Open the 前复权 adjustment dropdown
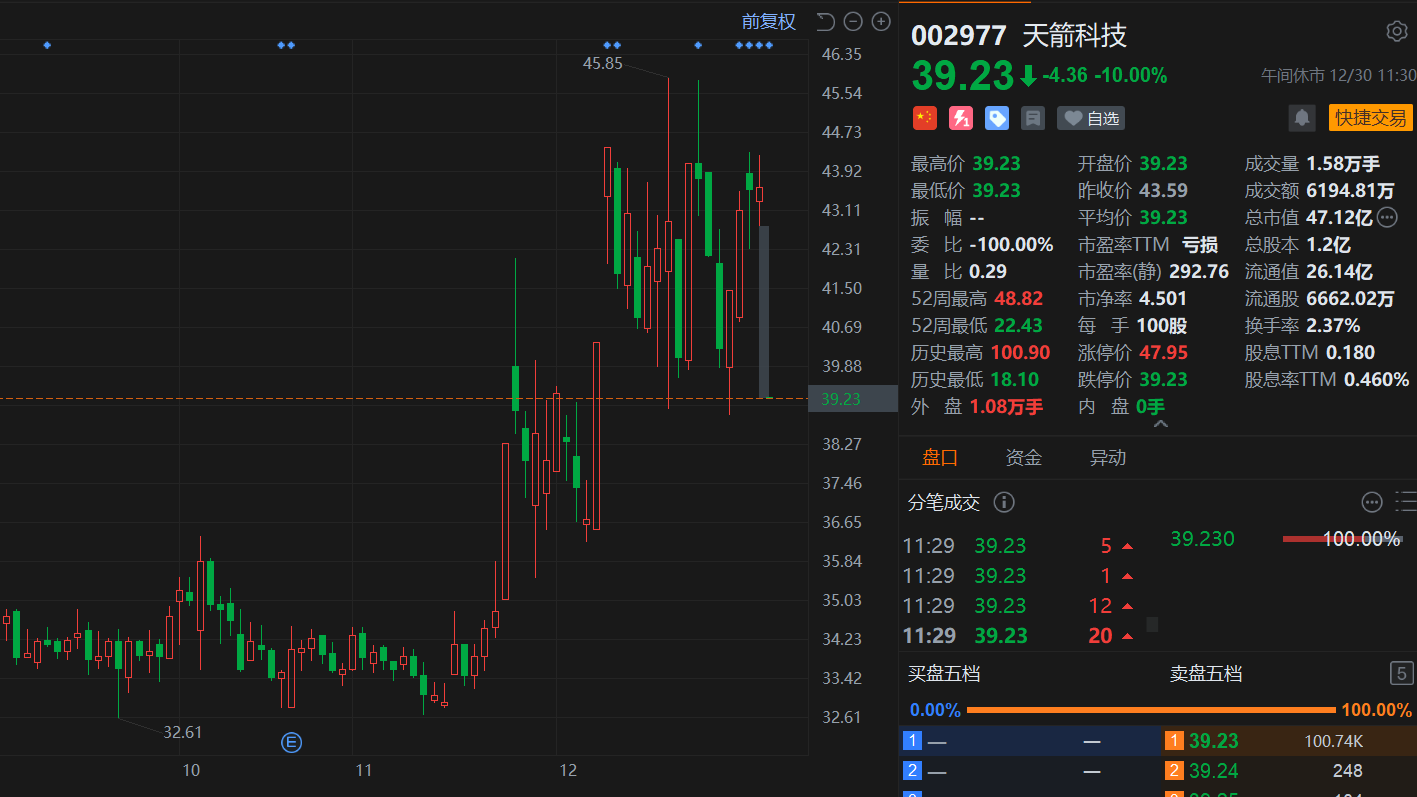1417x797 pixels. click(x=768, y=22)
